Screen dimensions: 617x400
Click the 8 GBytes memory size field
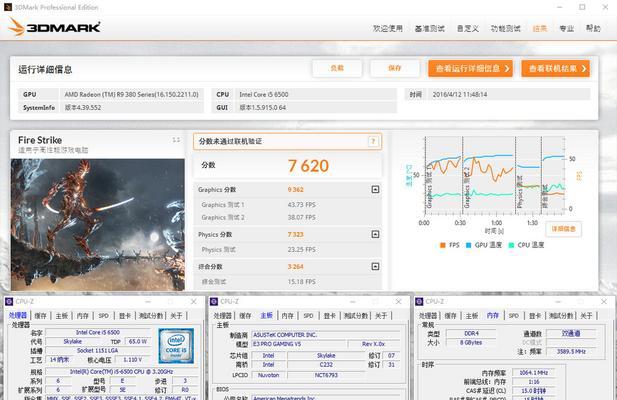click(471, 343)
